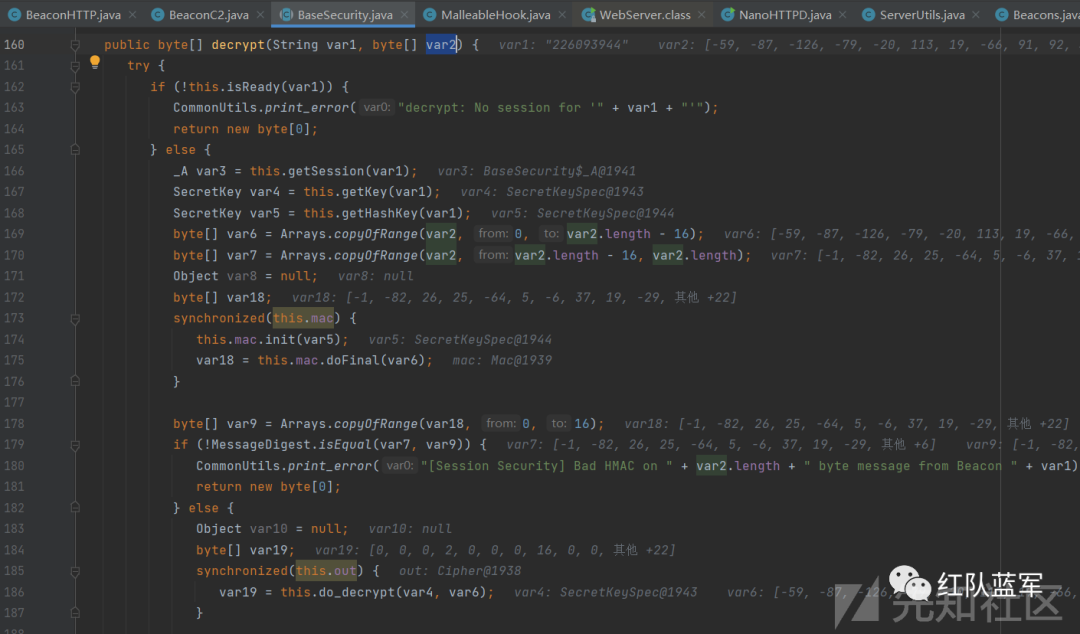Switch to the BeaconHTTP.java tab

(73, 14)
